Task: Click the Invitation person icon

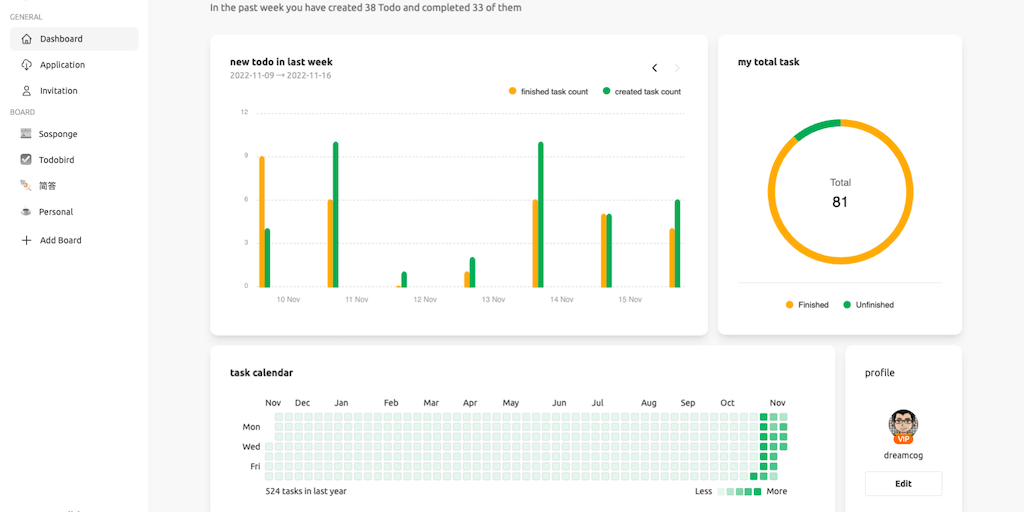Action: click(26, 91)
